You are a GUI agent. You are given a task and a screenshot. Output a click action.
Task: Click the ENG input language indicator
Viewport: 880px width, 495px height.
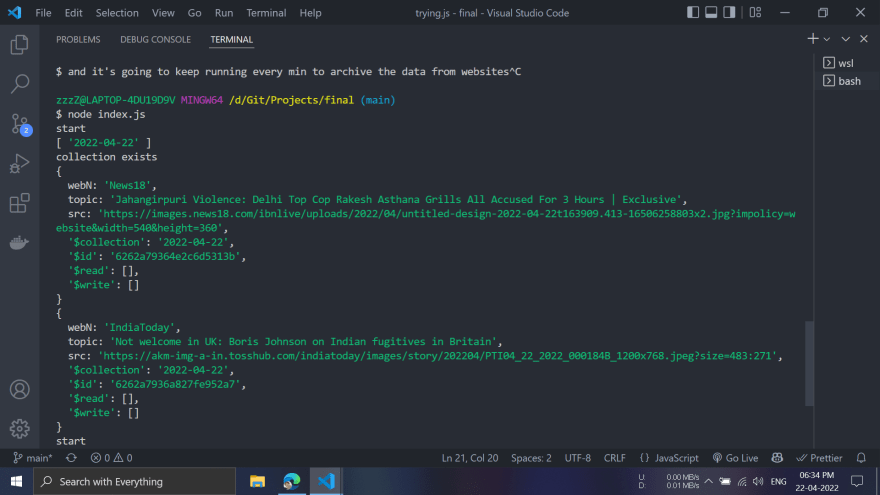click(778, 482)
